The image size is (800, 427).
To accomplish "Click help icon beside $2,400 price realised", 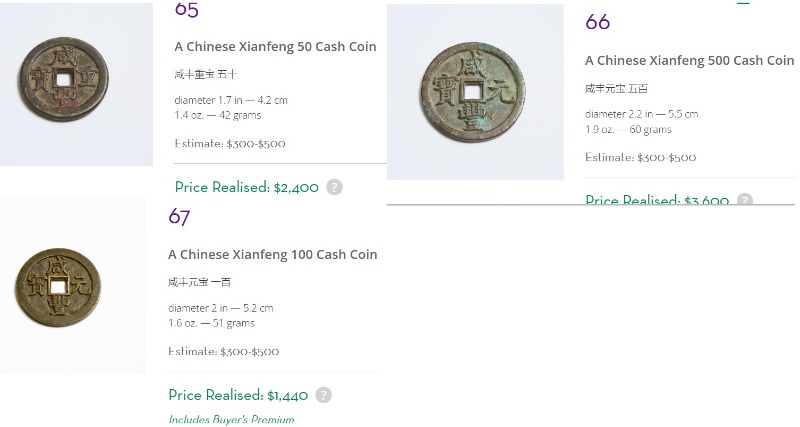I will 334,187.
